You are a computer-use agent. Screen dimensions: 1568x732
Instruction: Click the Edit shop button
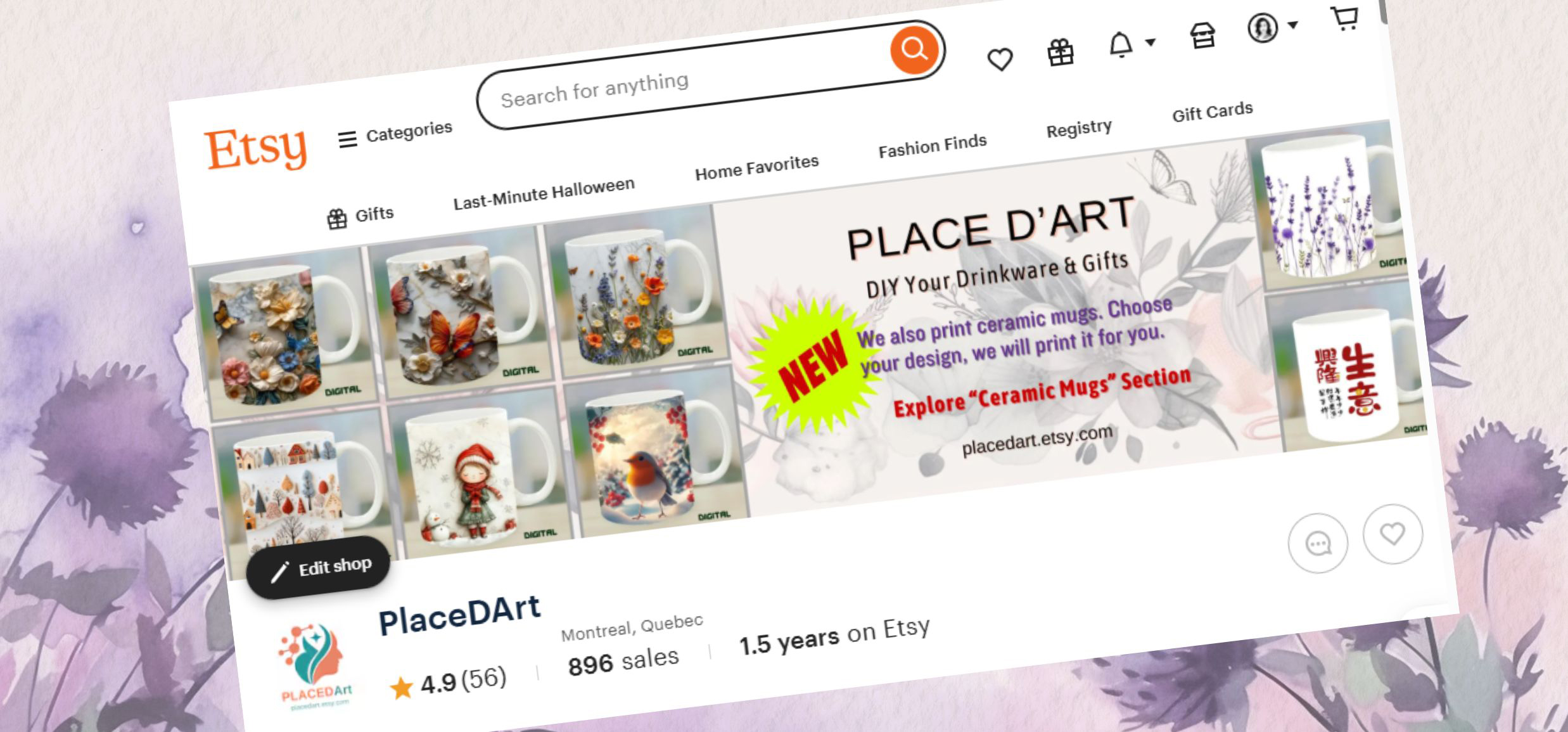(x=319, y=567)
